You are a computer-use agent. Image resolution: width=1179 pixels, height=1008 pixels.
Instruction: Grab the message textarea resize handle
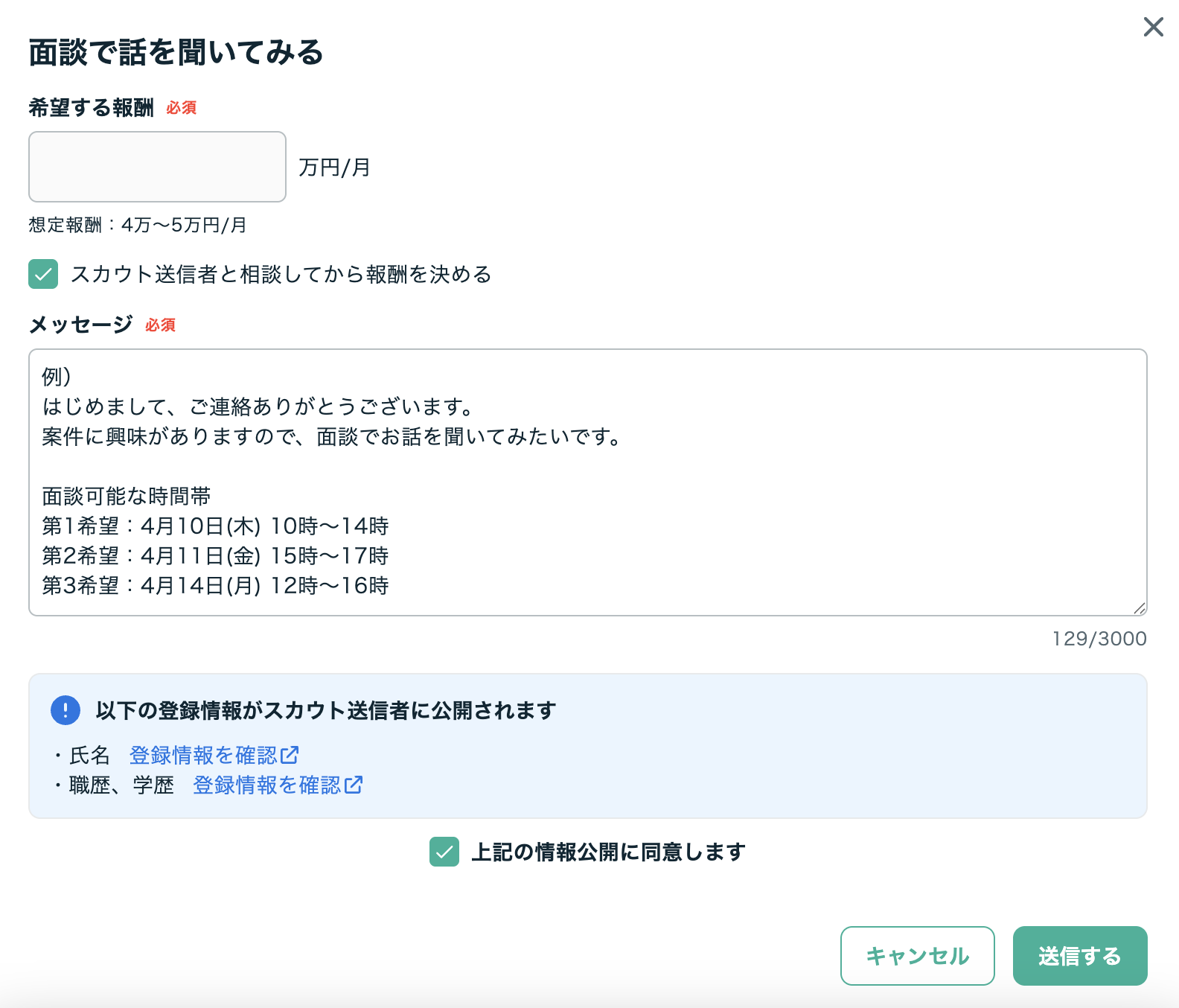point(1139,608)
